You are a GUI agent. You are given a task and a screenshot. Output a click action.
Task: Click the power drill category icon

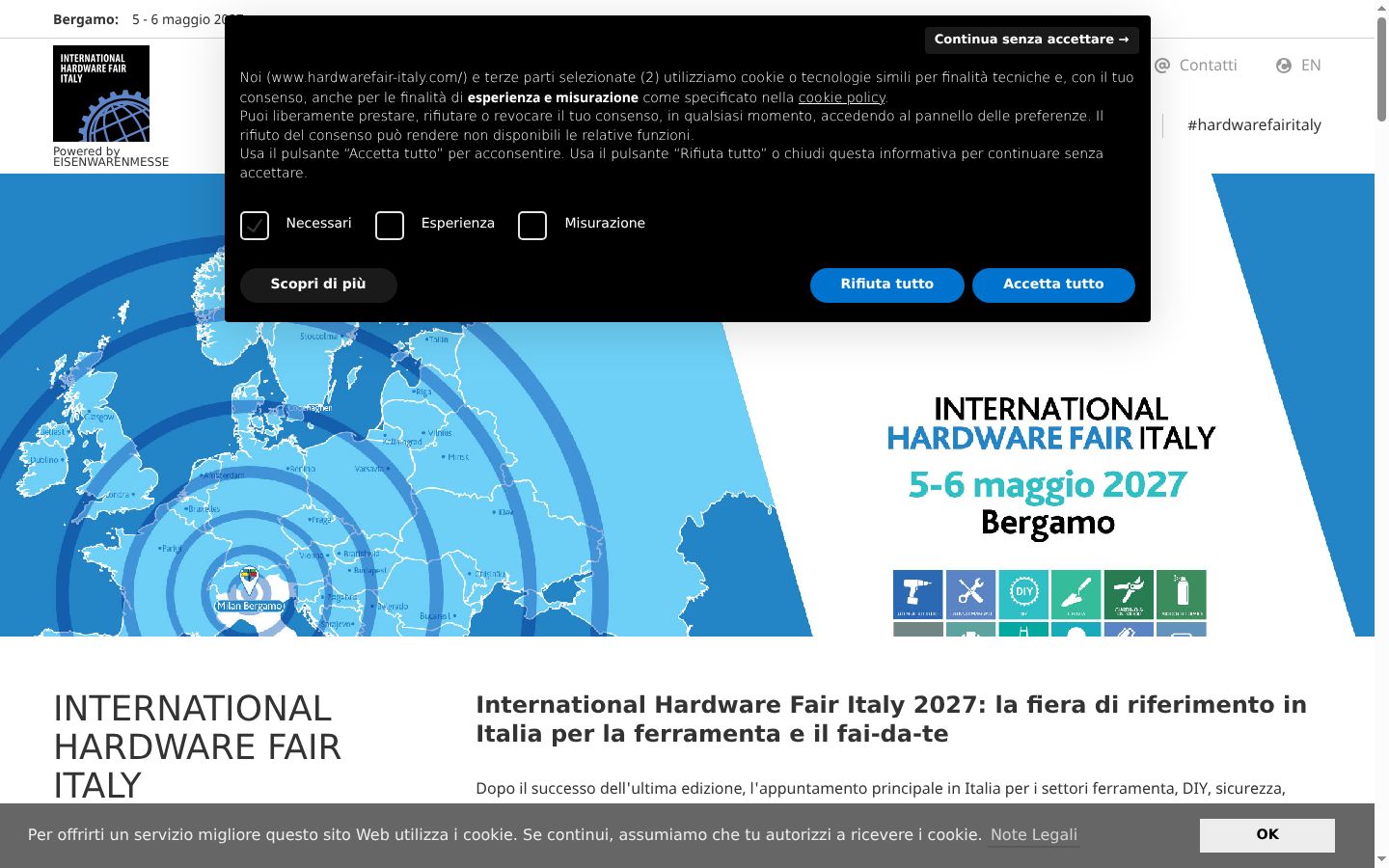pos(918,594)
